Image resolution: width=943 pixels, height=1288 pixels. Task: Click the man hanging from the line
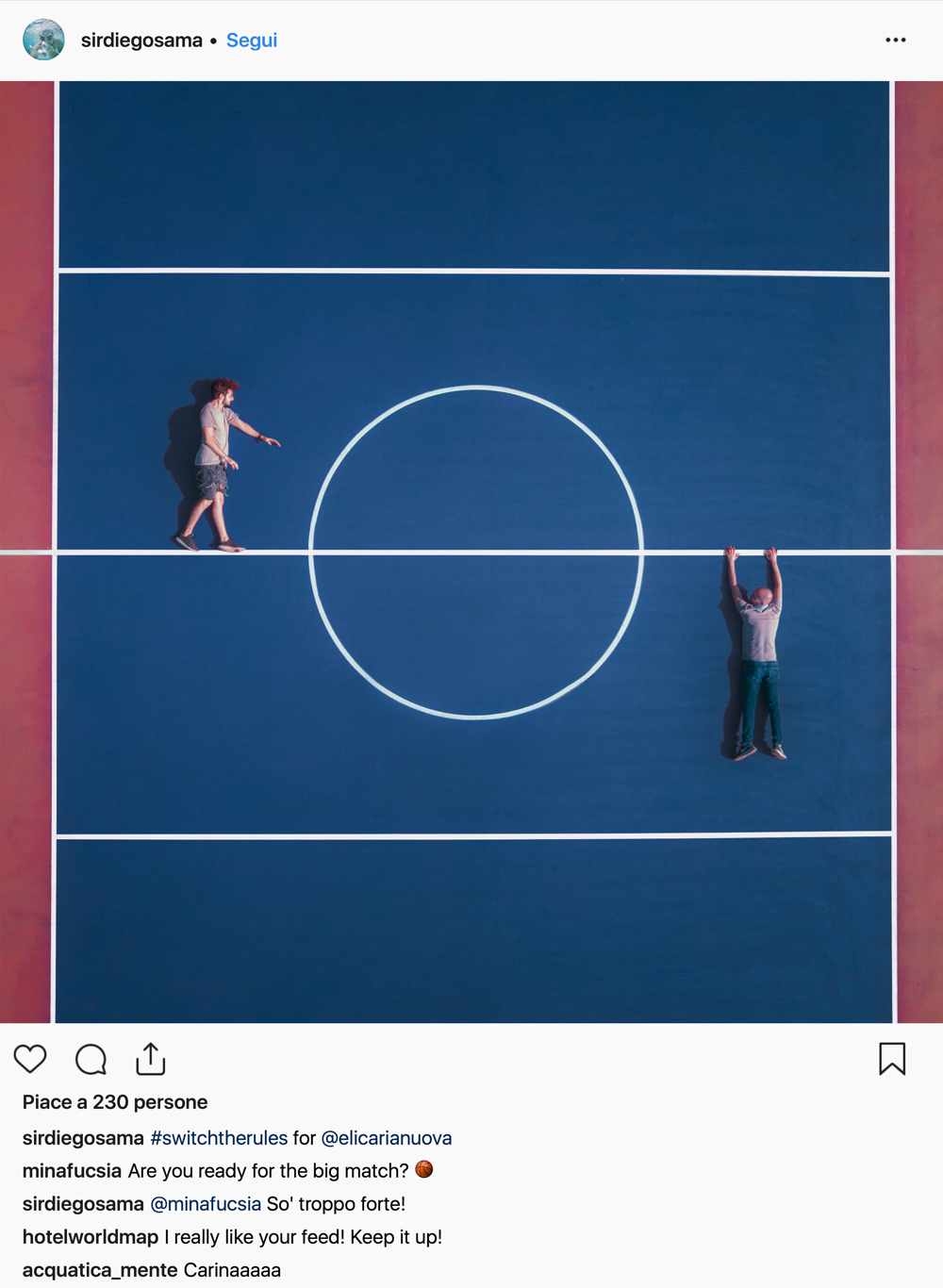[755, 652]
